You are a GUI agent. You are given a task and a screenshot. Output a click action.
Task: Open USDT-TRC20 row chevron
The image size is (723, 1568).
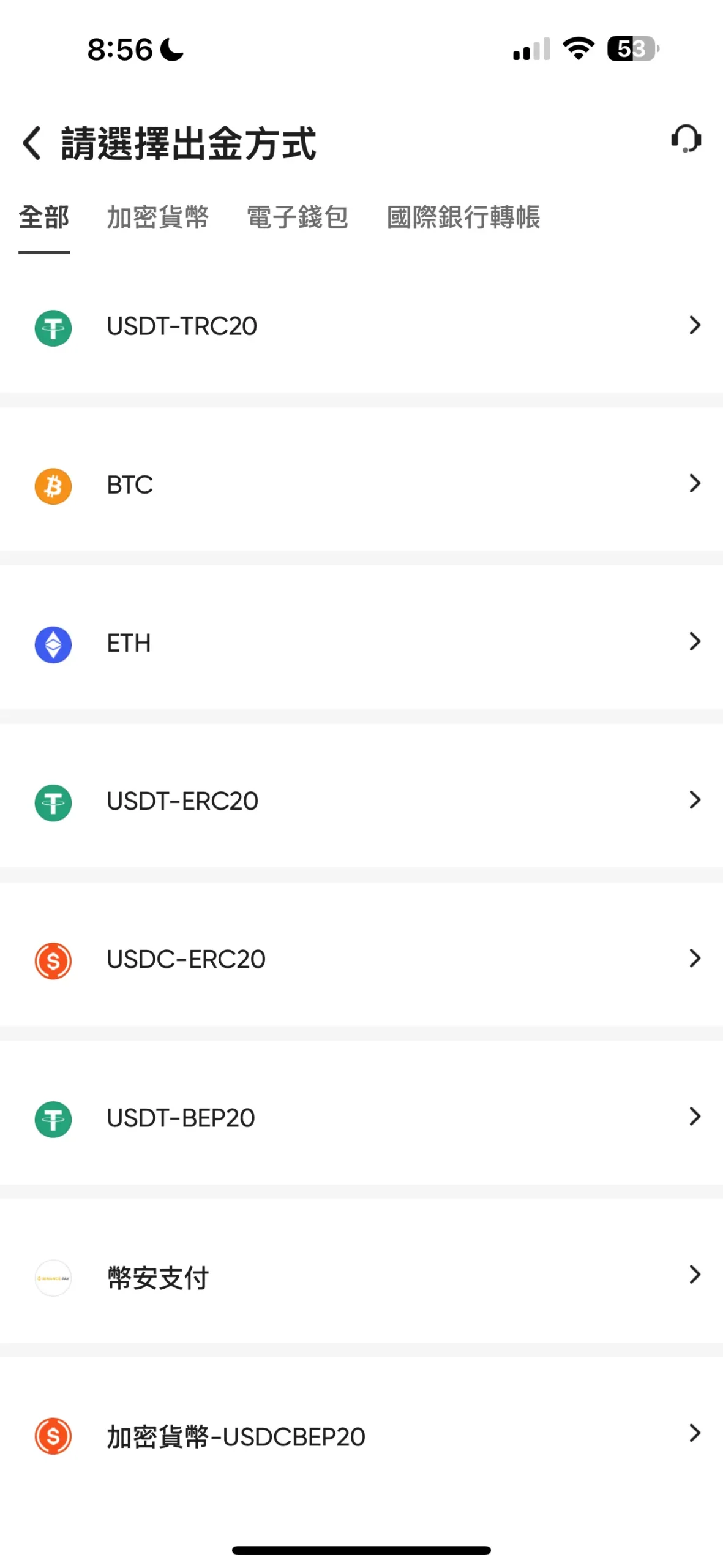(694, 325)
